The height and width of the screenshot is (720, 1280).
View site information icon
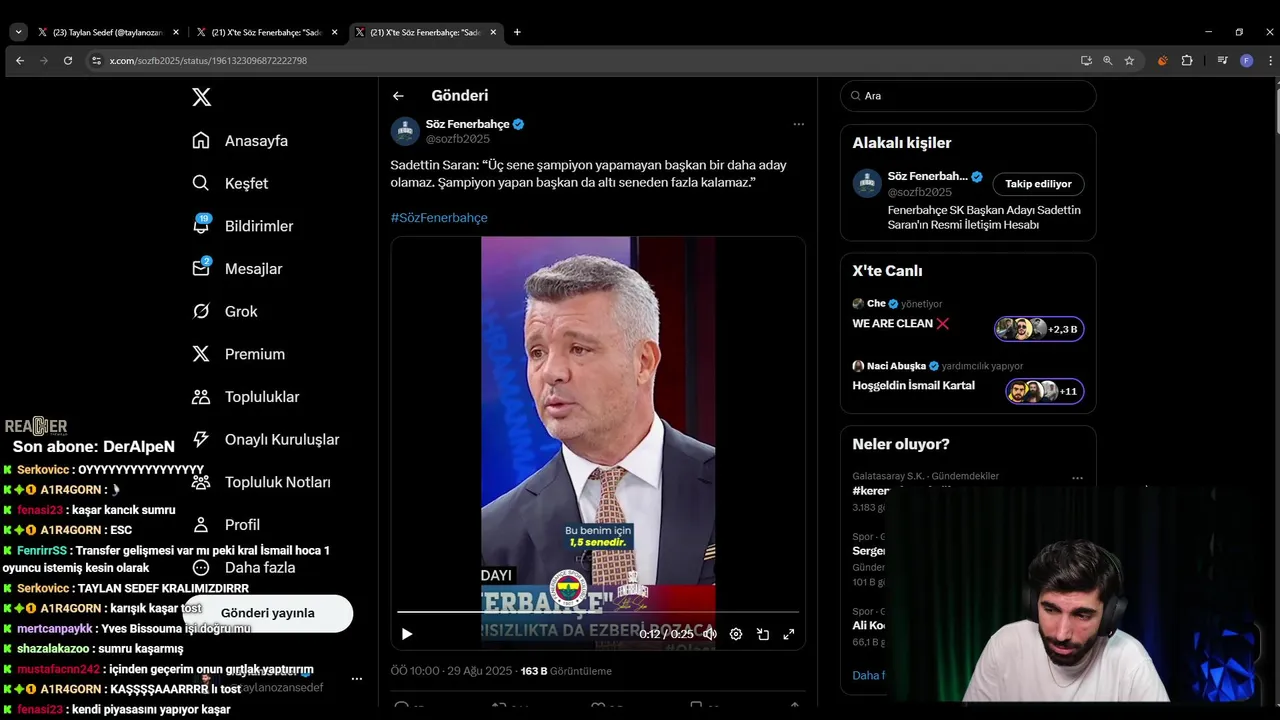[97, 61]
